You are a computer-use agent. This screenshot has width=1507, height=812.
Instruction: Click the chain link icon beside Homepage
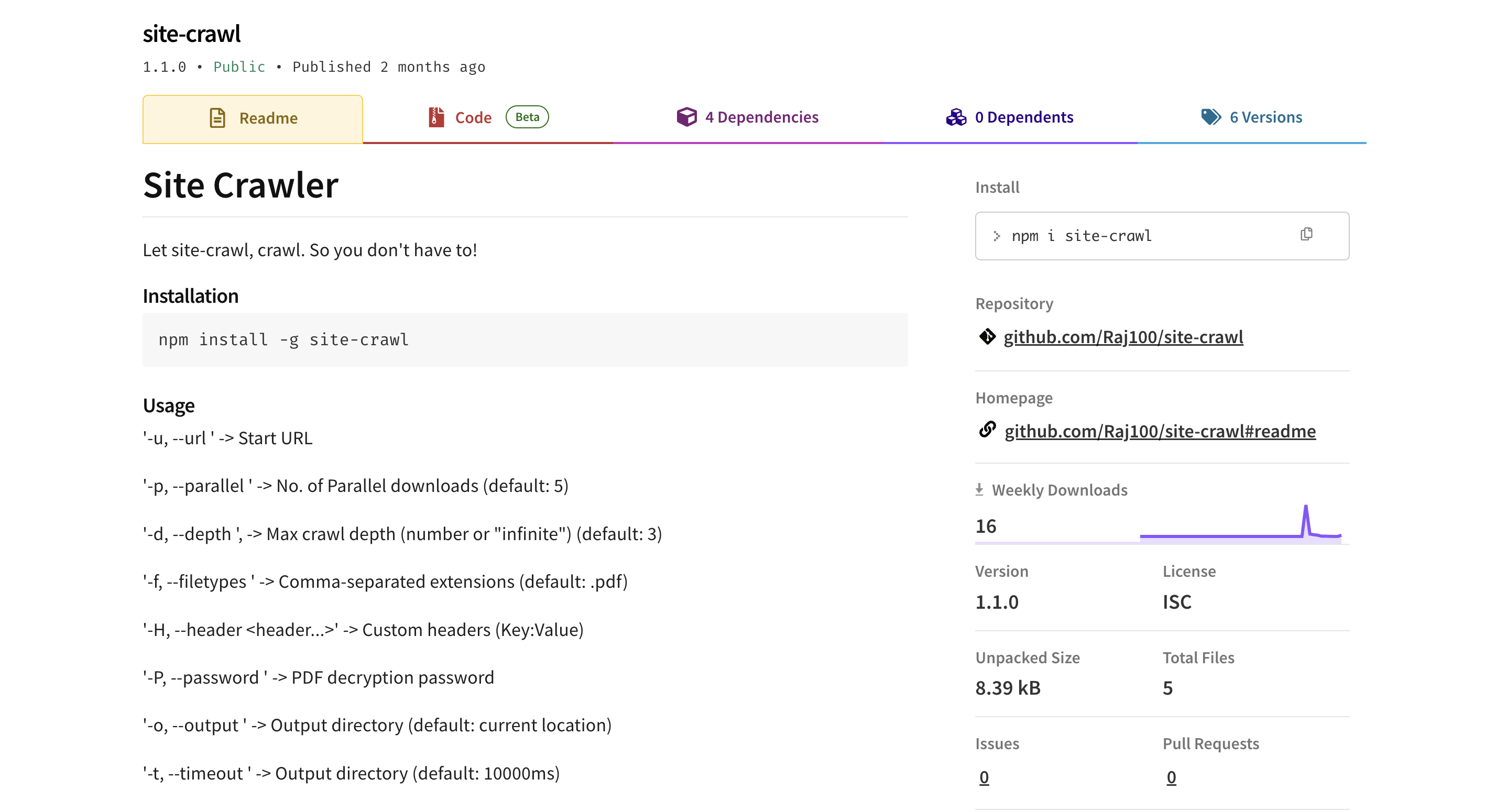click(988, 431)
